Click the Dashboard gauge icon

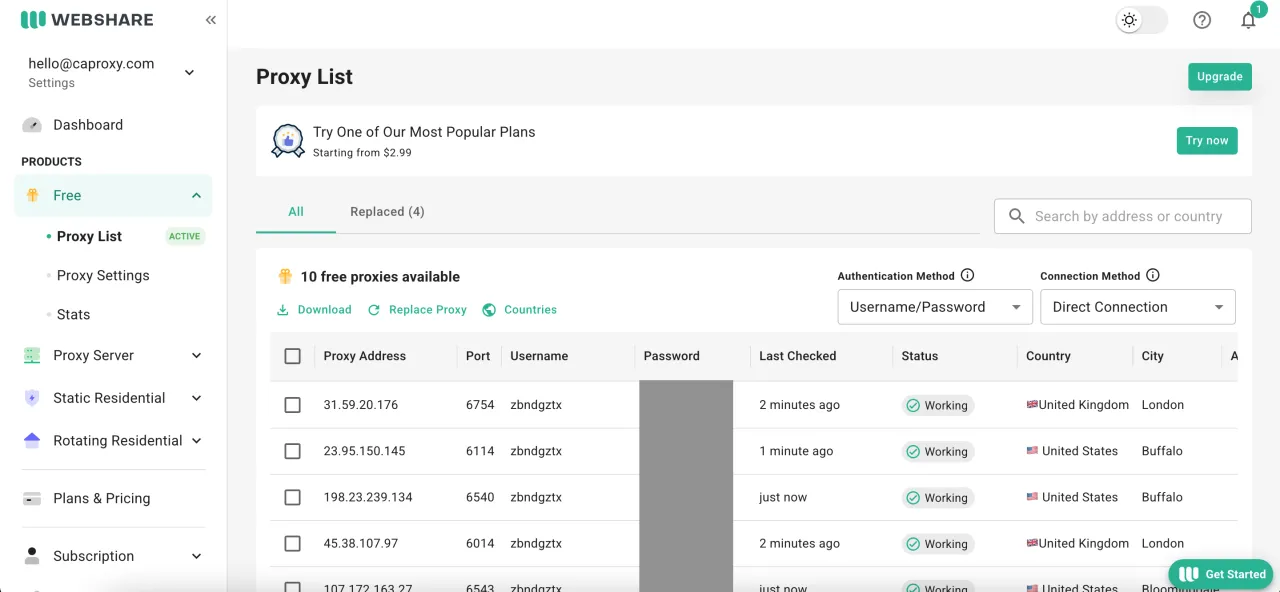tap(32, 125)
